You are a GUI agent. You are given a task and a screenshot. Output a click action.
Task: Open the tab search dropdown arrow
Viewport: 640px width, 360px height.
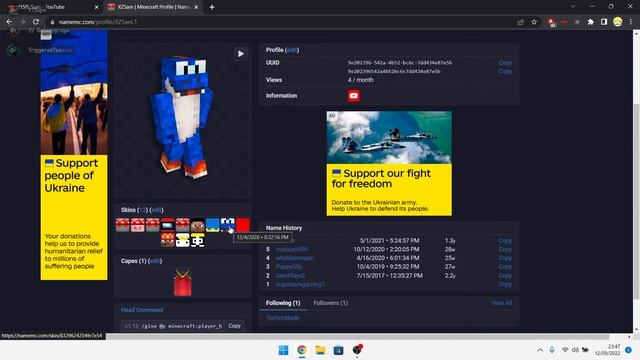tap(573, 7)
